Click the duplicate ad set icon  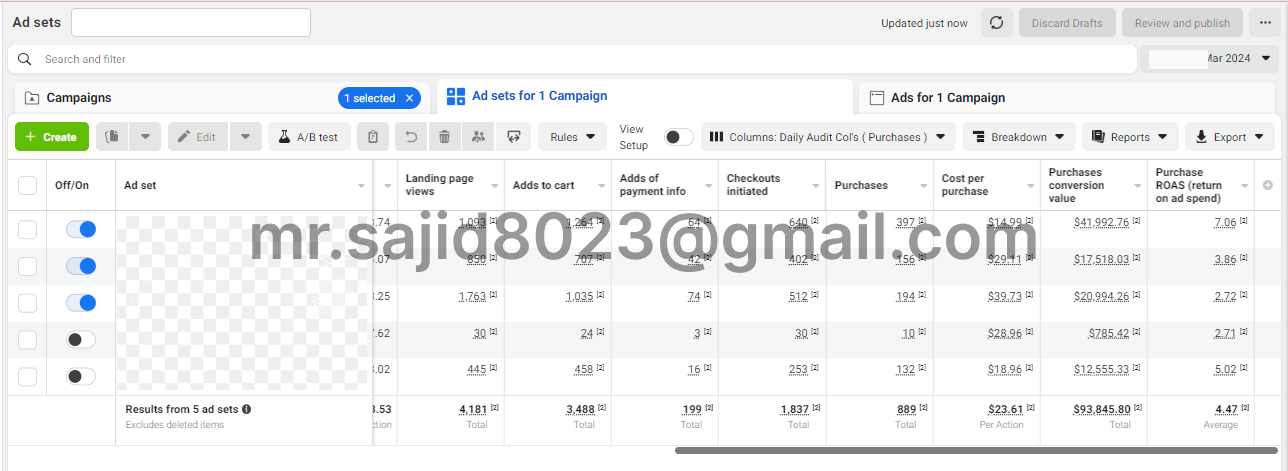pos(114,137)
